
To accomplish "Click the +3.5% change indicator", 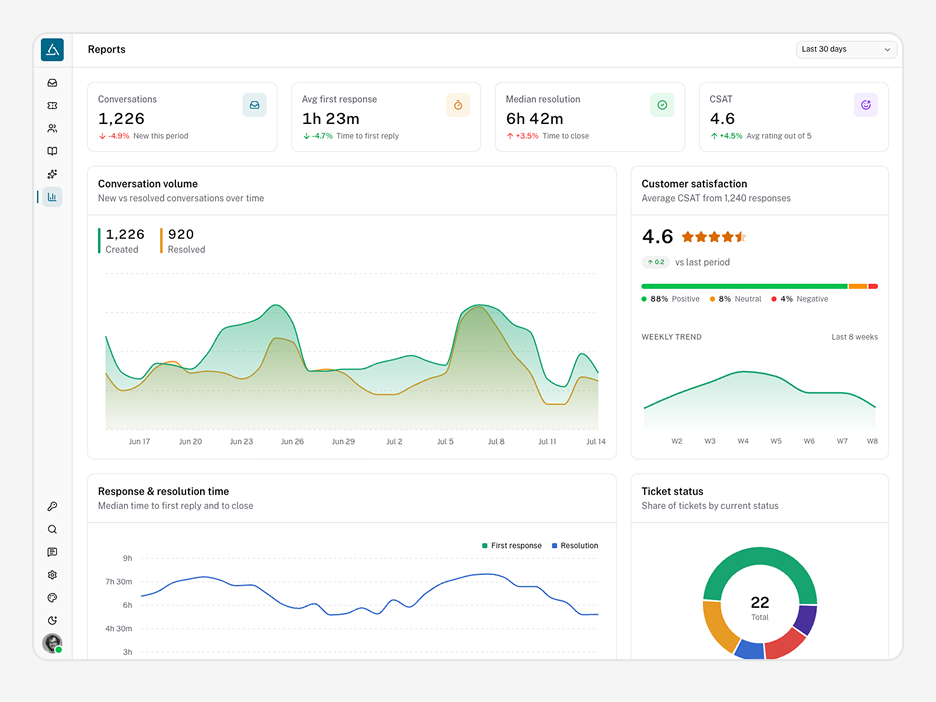I will [x=522, y=136].
